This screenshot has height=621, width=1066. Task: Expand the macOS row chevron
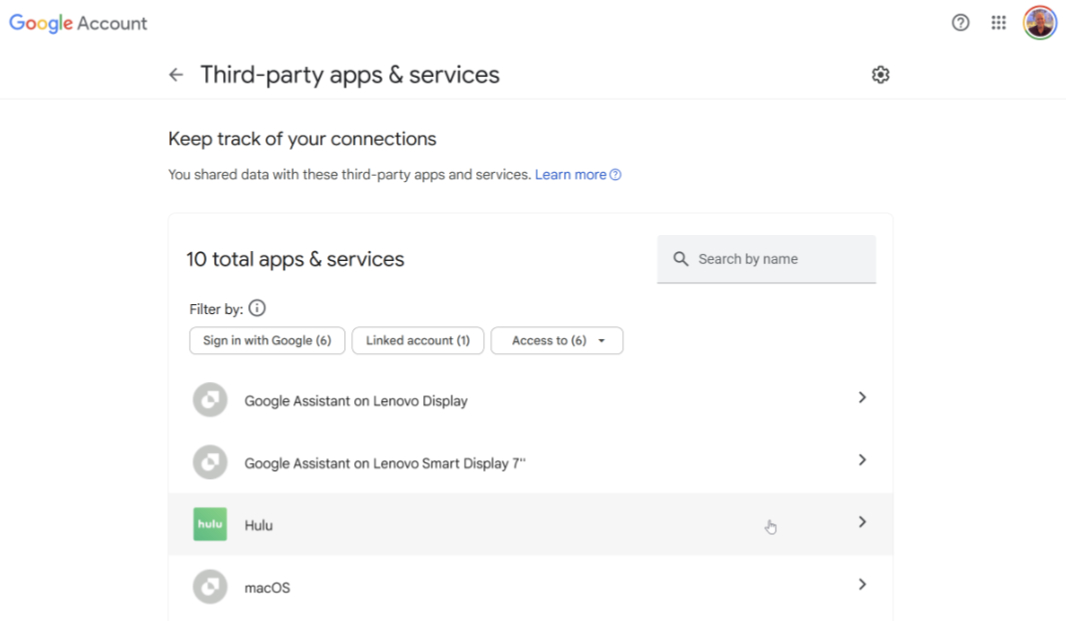tap(862, 584)
